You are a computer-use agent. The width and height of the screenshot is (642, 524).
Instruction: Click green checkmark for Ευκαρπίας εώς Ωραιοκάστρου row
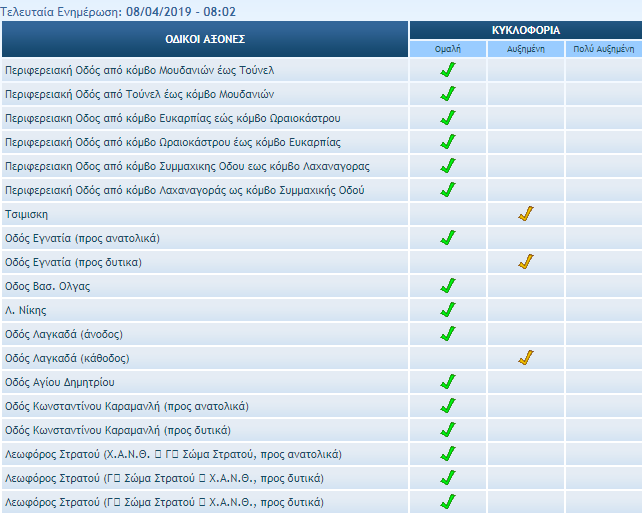coord(448,118)
